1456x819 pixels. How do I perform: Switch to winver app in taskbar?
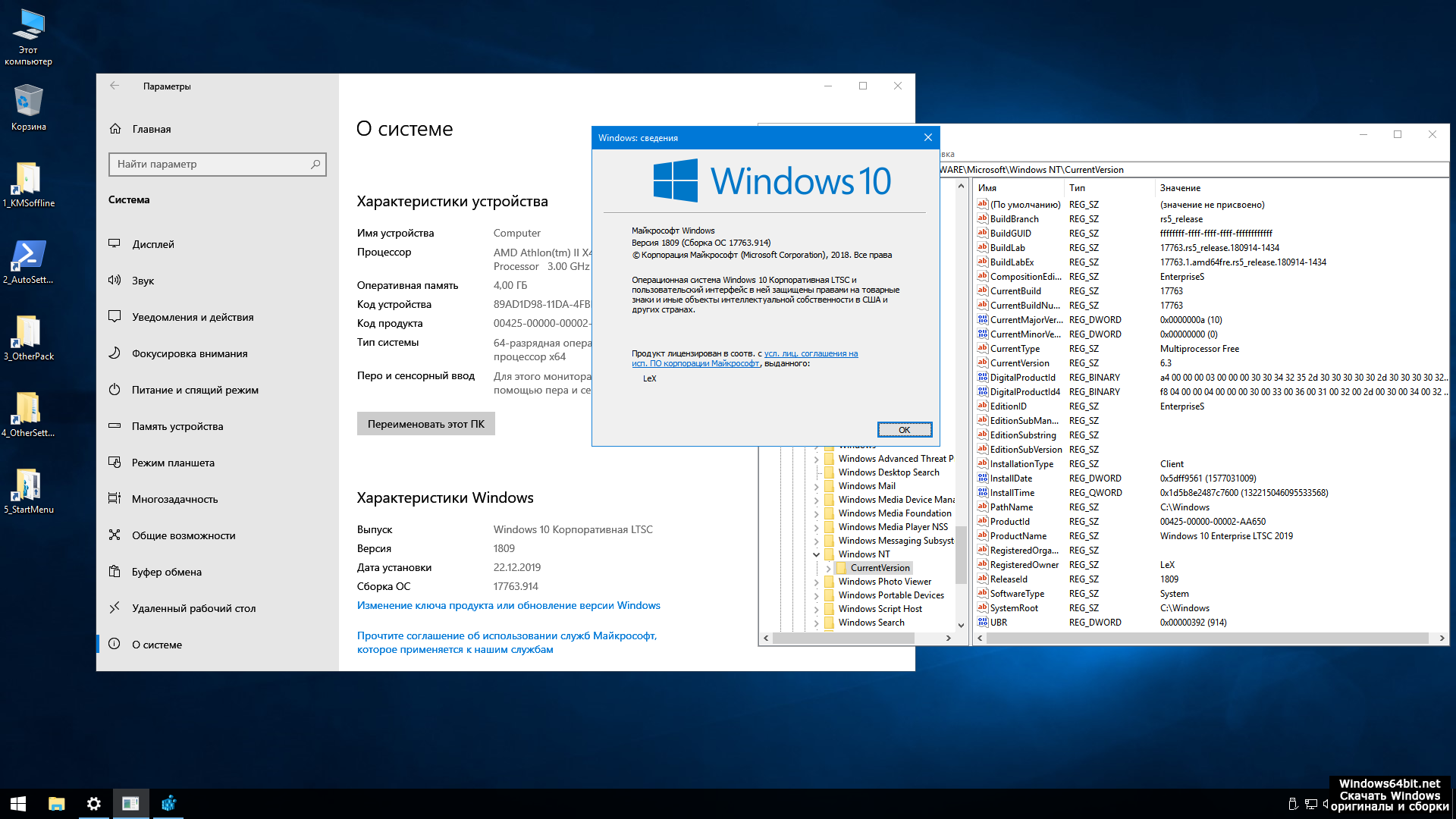(130, 804)
